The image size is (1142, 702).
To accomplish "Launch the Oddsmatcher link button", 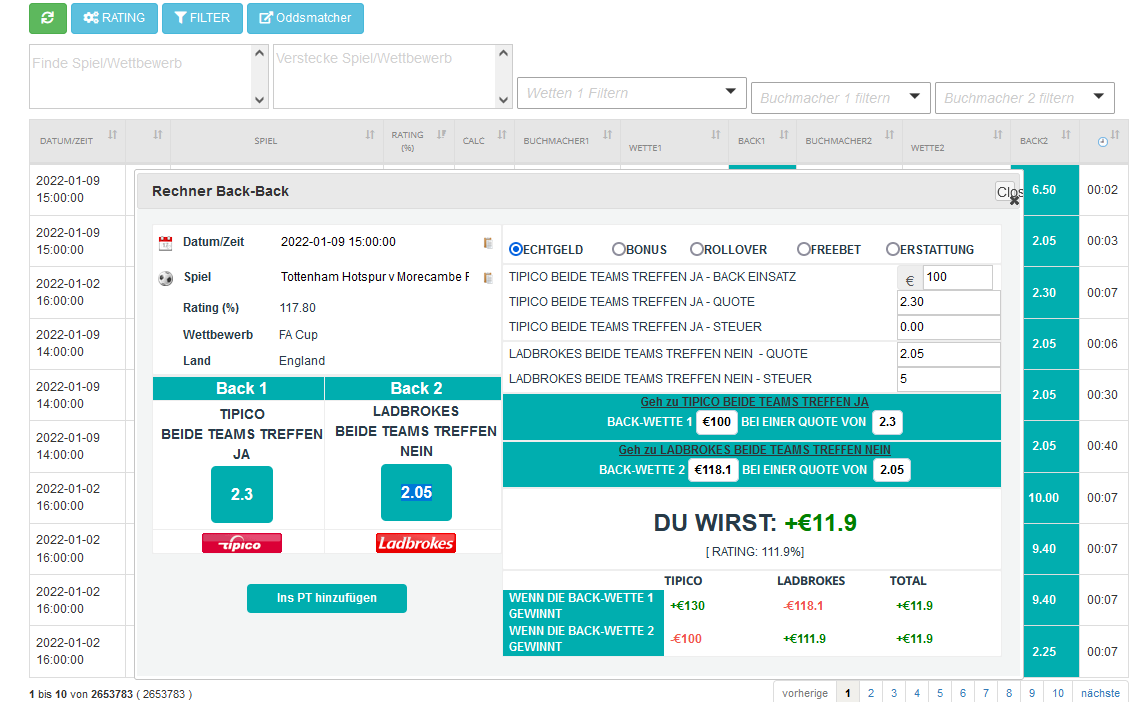I will pyautogui.click(x=305, y=18).
